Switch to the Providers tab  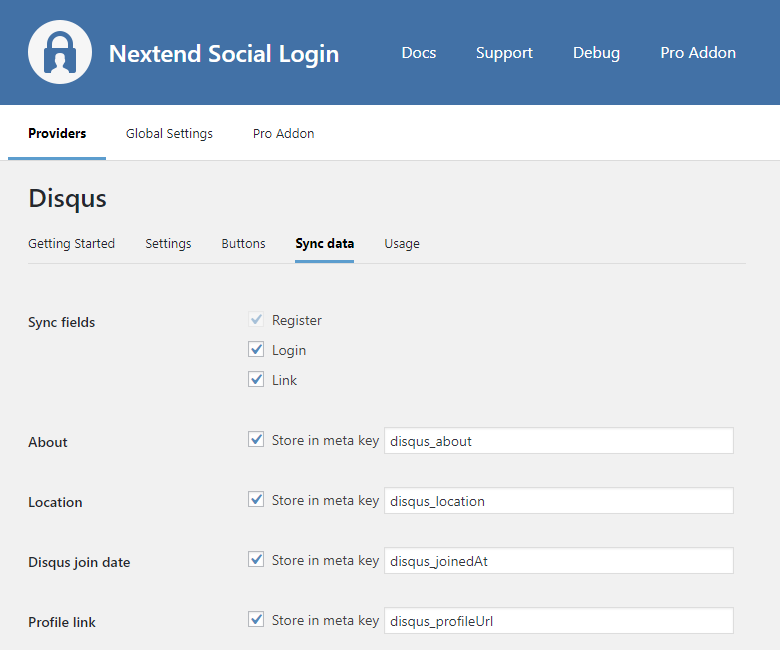57,133
